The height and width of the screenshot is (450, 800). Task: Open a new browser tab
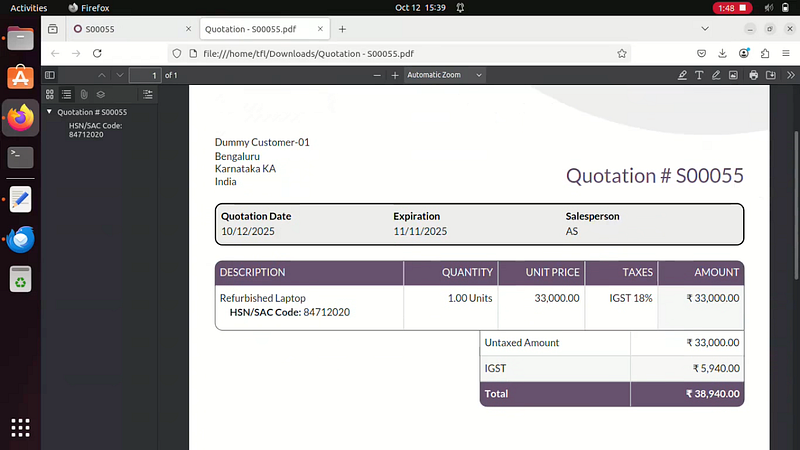pos(342,29)
